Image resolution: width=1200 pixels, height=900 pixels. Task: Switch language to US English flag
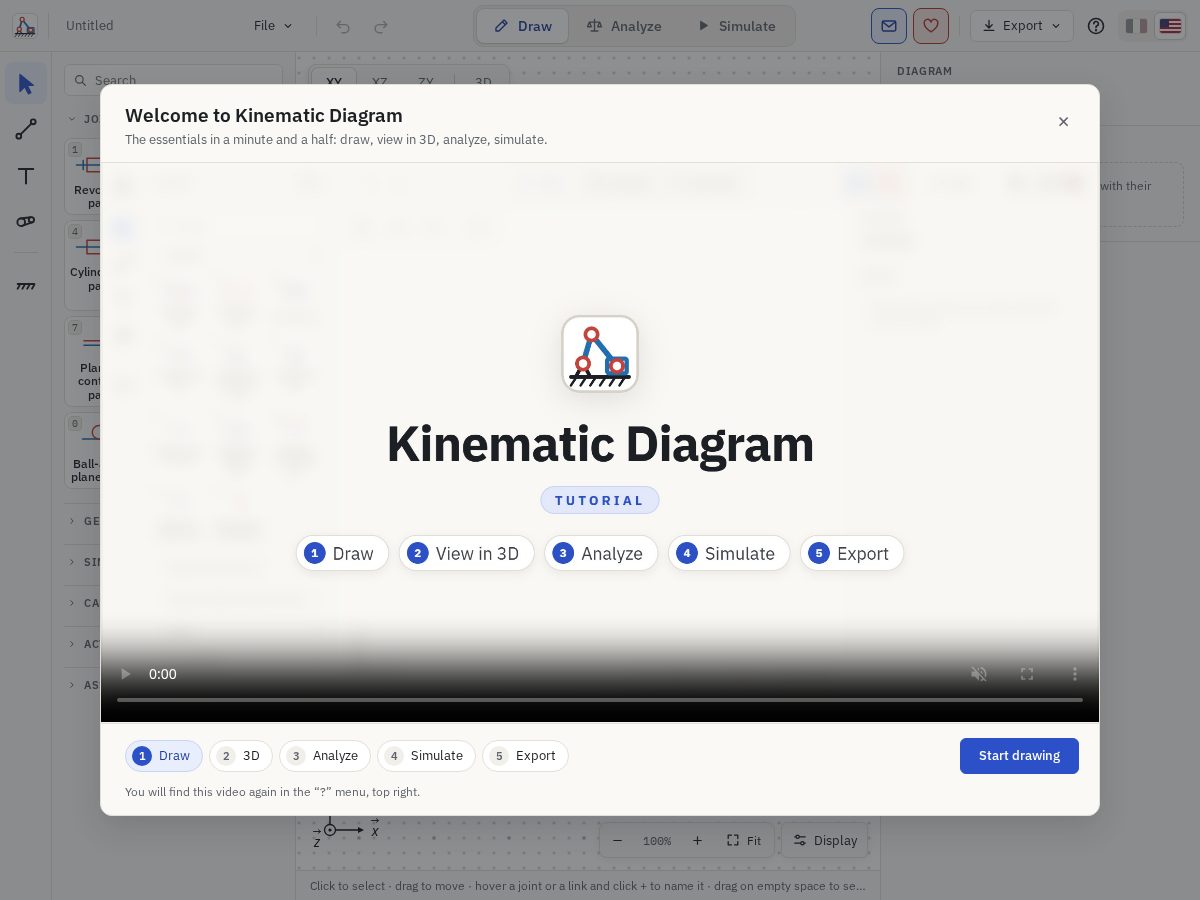(x=1170, y=26)
